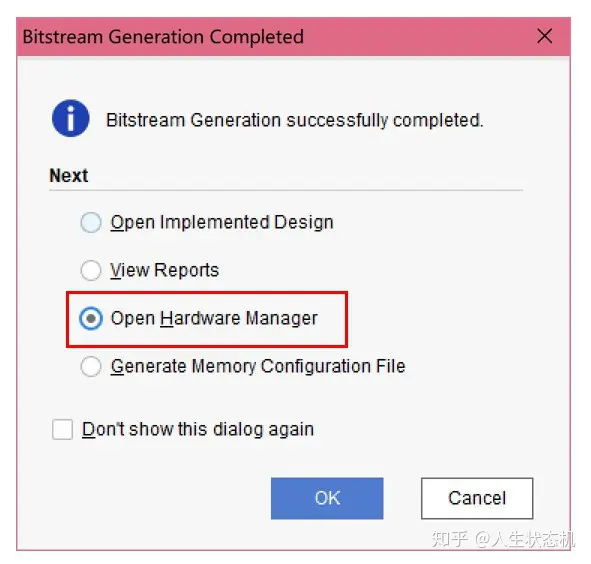
Task: Select the Open Implemented Design radio button
Action: tap(91, 222)
